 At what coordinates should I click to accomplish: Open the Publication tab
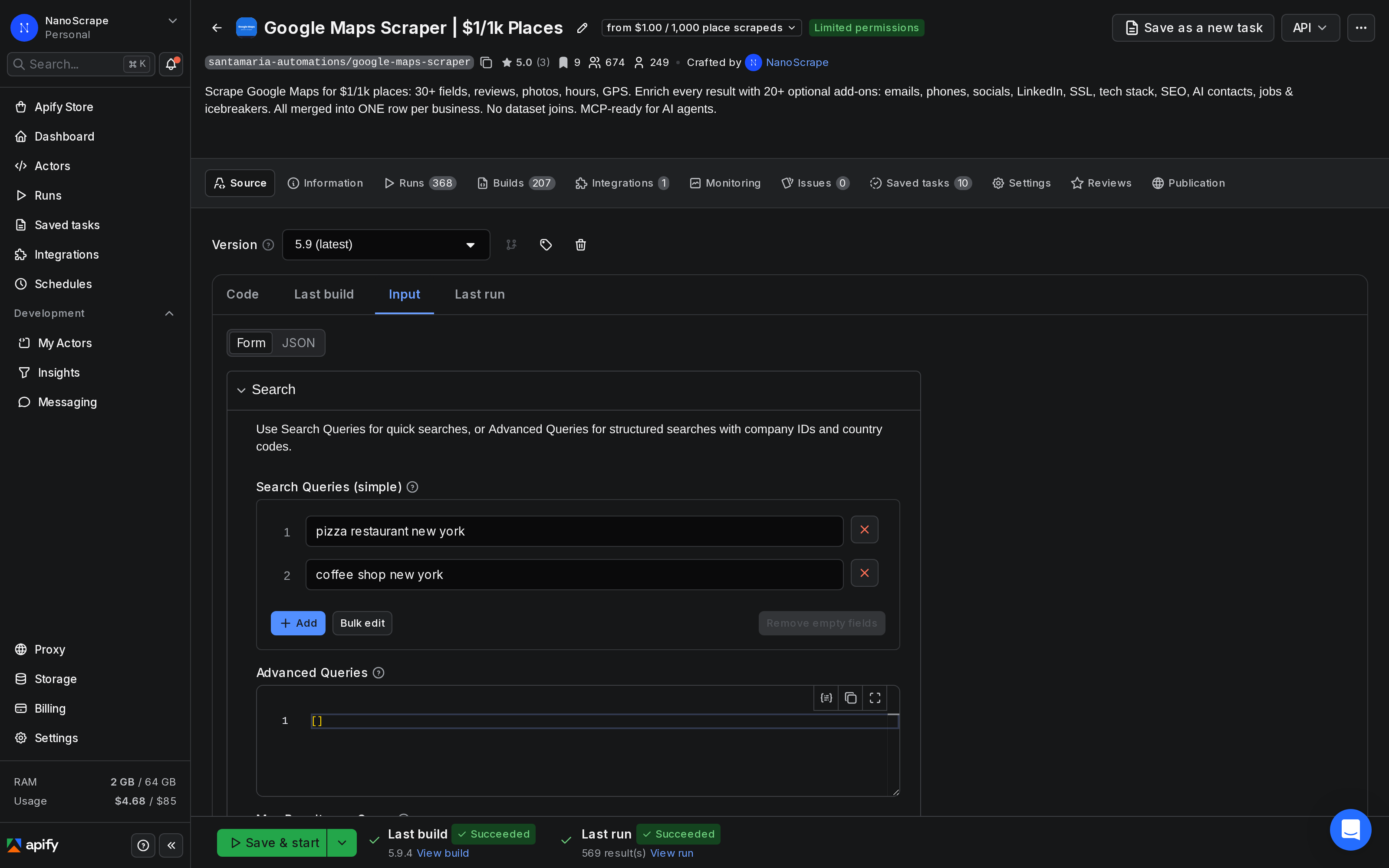pos(1188,183)
